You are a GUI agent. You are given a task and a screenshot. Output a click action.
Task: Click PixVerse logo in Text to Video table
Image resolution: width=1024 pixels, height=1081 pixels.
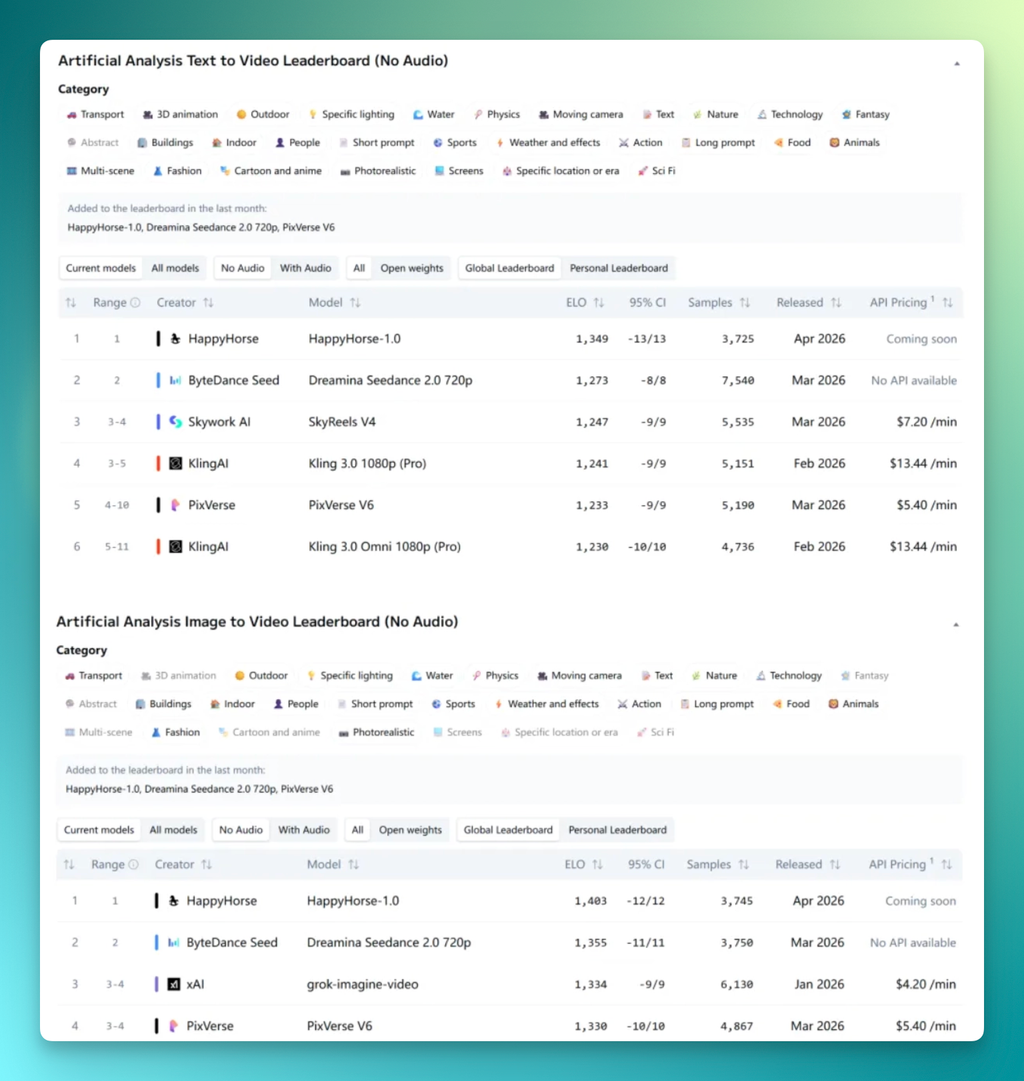(175, 505)
